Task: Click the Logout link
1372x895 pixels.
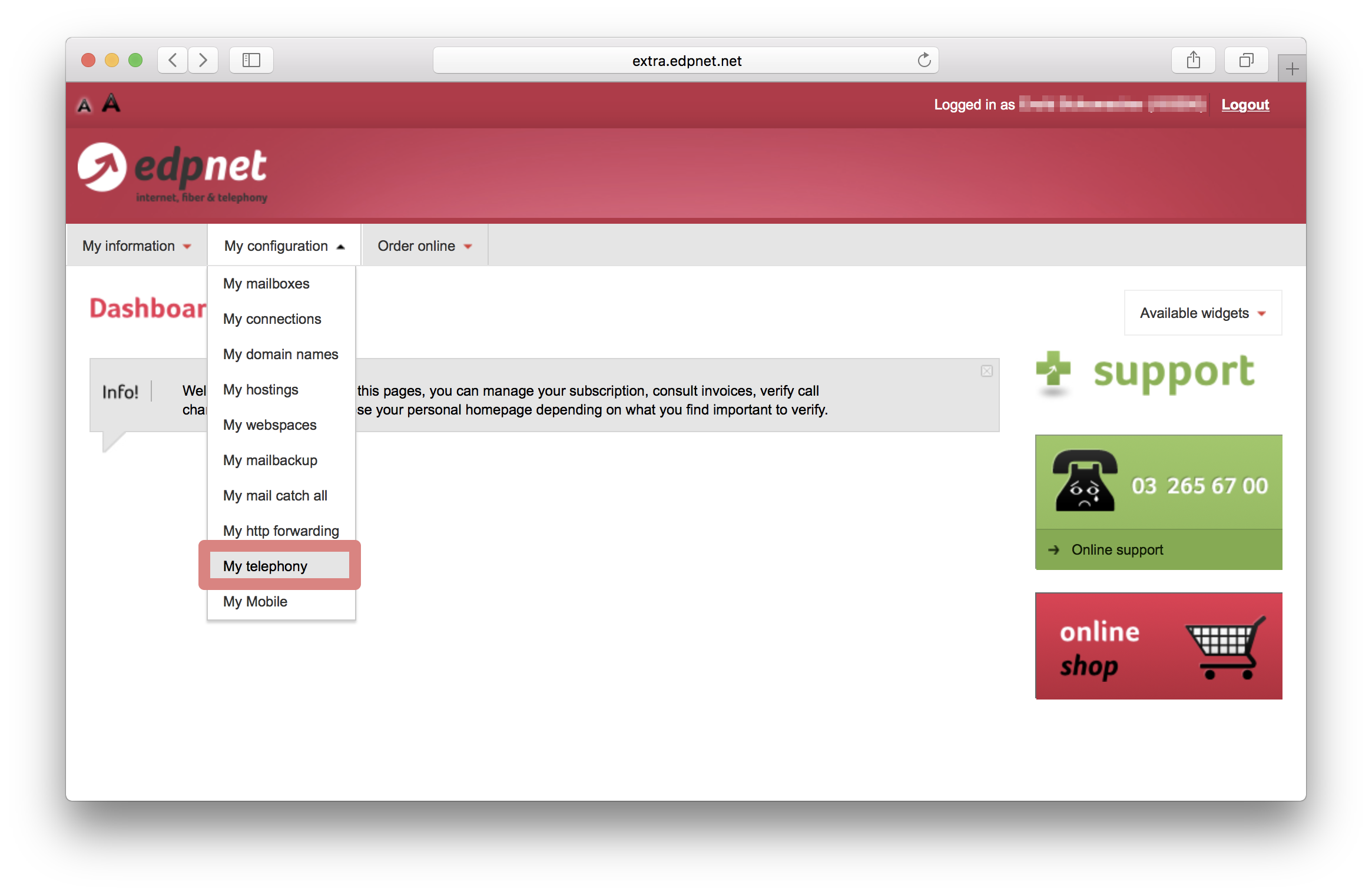Action: (x=1247, y=104)
